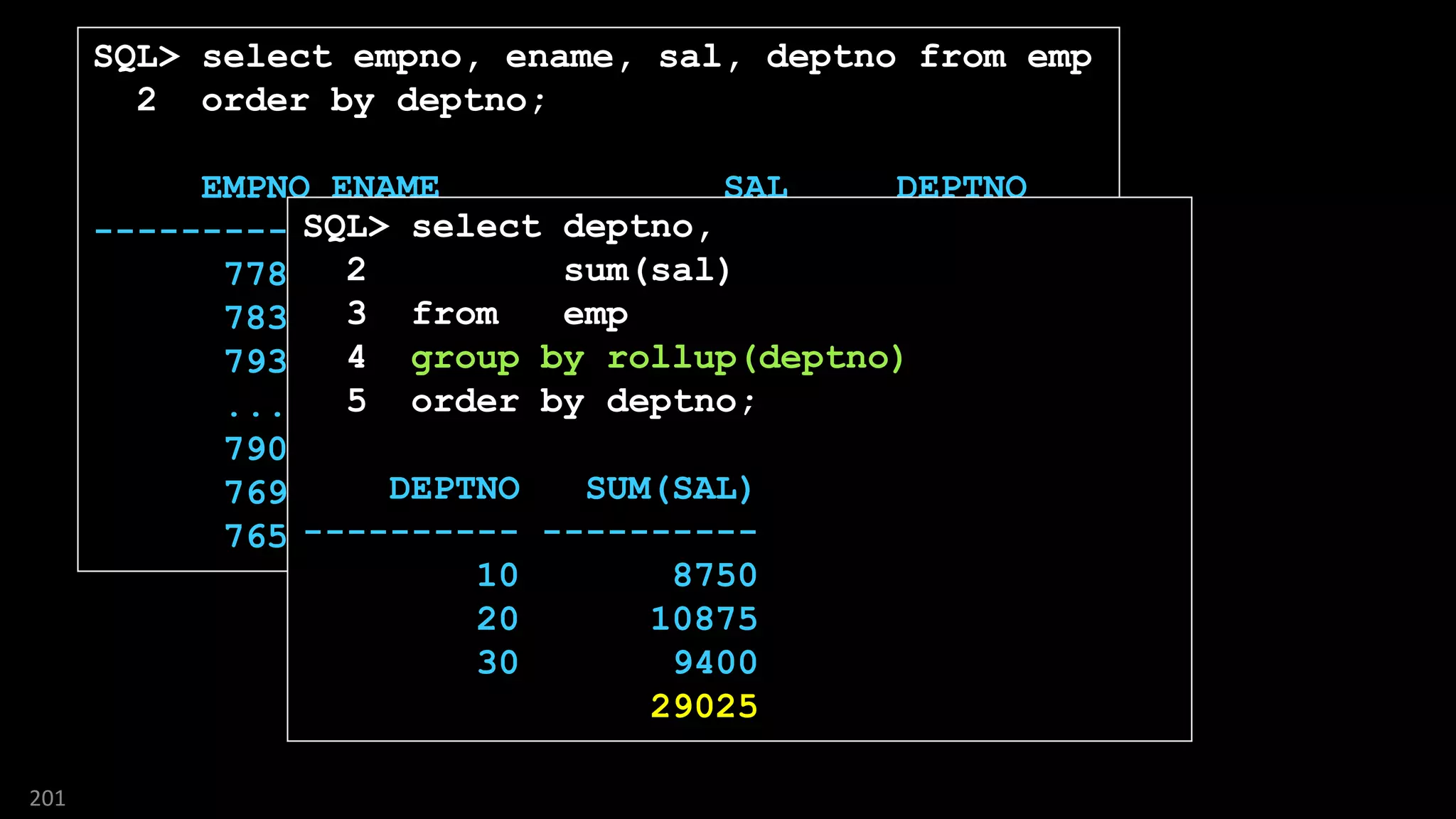Click the sum(sal) text on line 2
The image size is (1456, 819).
647,271
